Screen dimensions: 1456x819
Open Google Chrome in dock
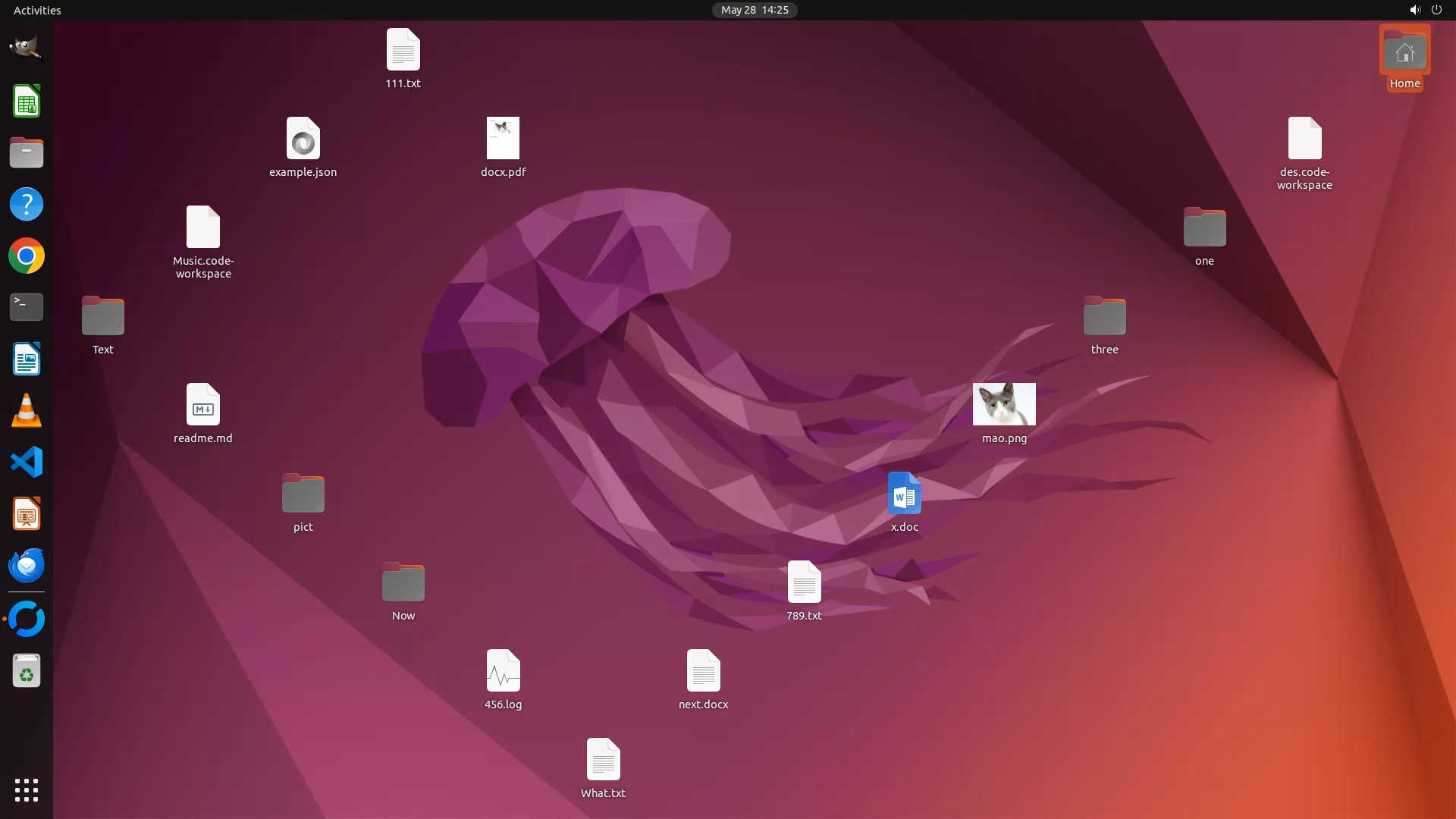click(26, 256)
